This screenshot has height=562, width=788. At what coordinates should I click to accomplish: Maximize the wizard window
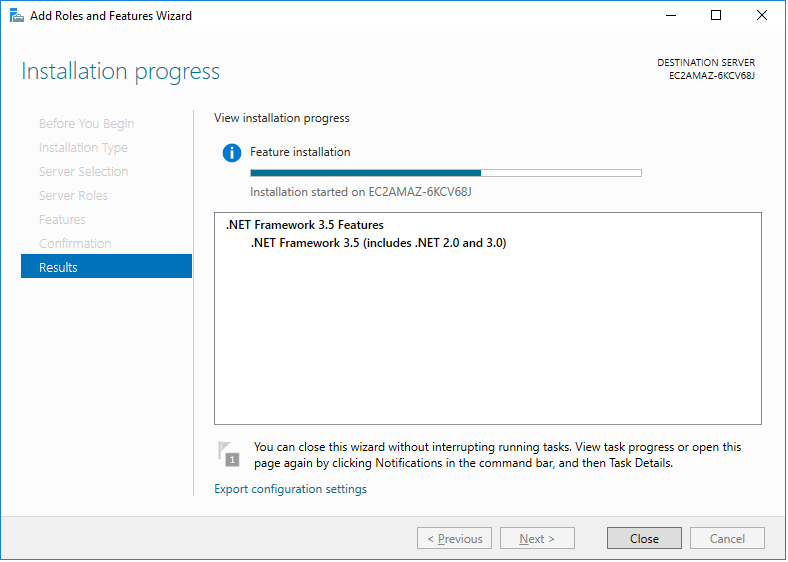(x=716, y=16)
